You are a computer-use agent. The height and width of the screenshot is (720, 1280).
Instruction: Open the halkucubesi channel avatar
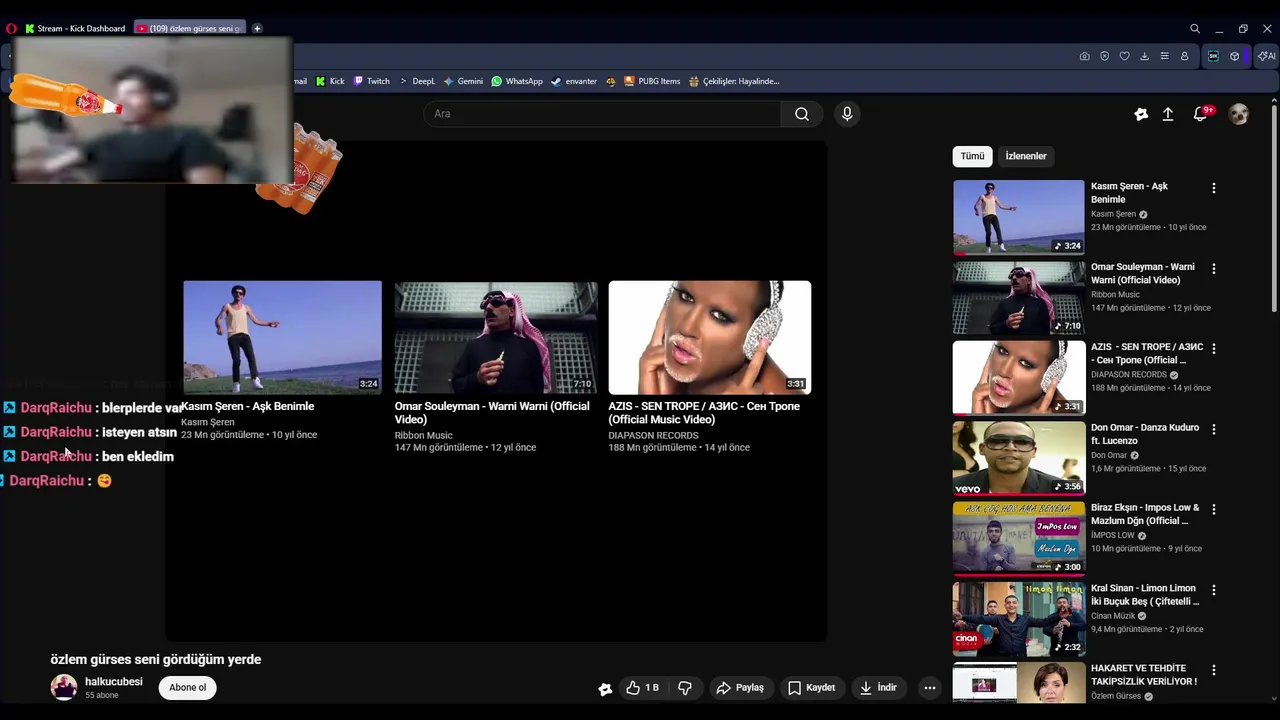(x=64, y=687)
